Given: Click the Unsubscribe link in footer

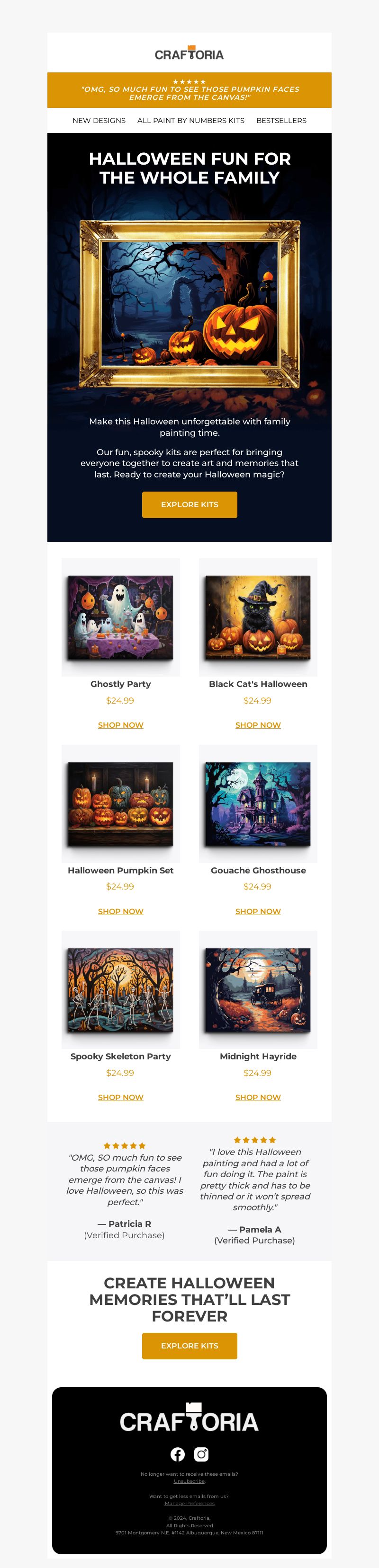Looking at the screenshot, I should (189, 1481).
